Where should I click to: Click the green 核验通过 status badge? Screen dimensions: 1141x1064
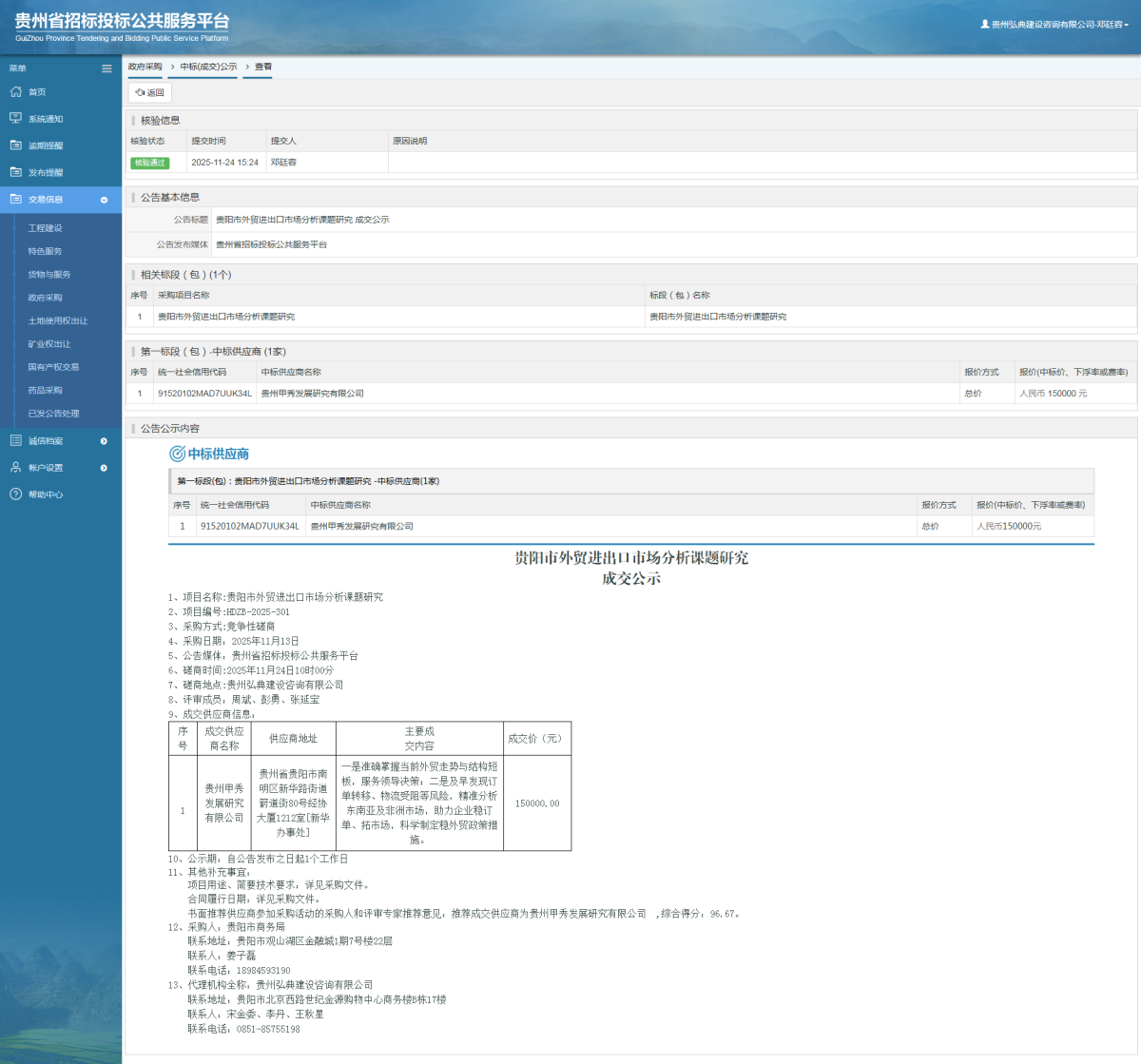click(149, 163)
